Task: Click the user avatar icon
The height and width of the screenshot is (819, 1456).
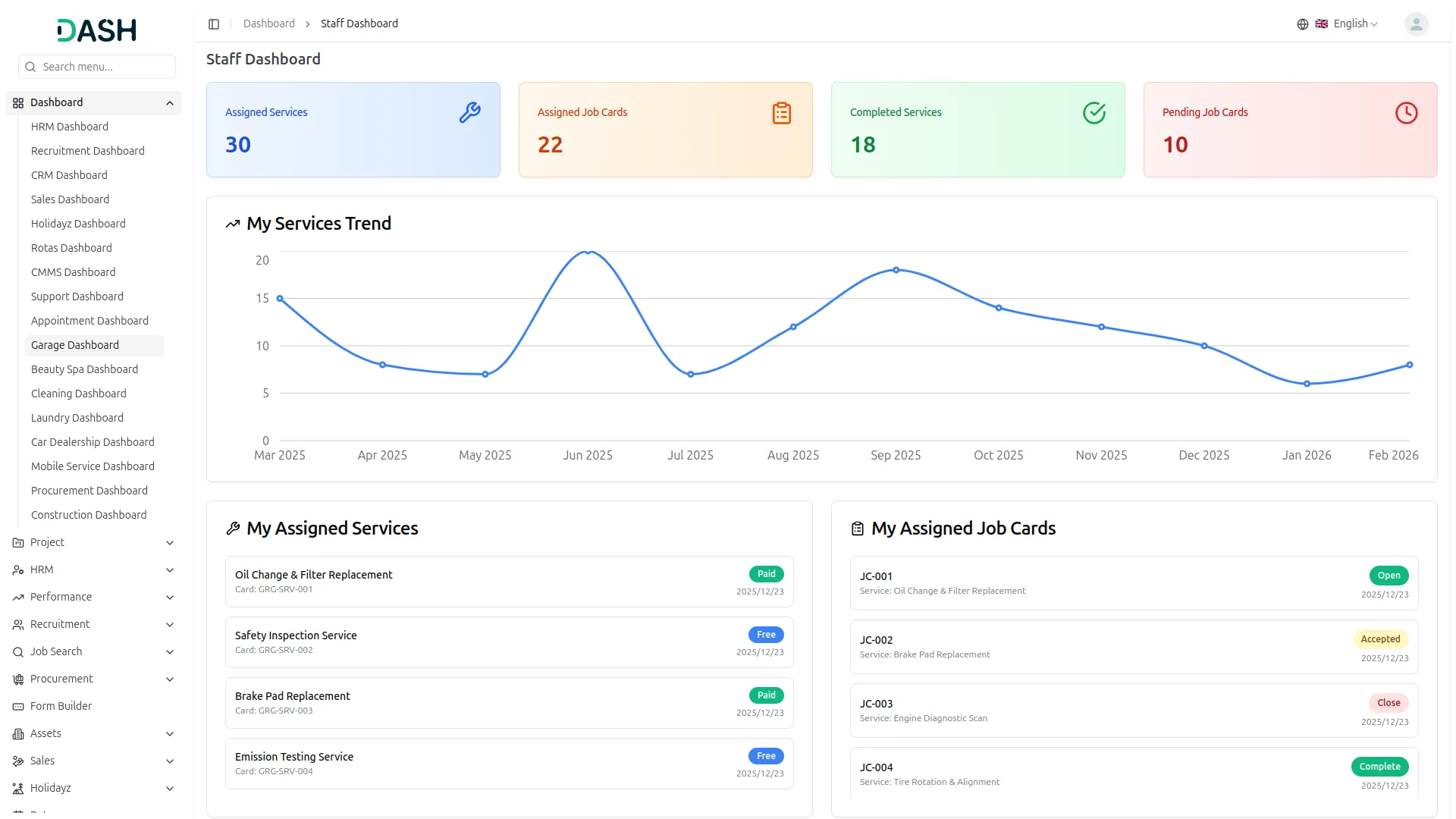Action: (1415, 24)
